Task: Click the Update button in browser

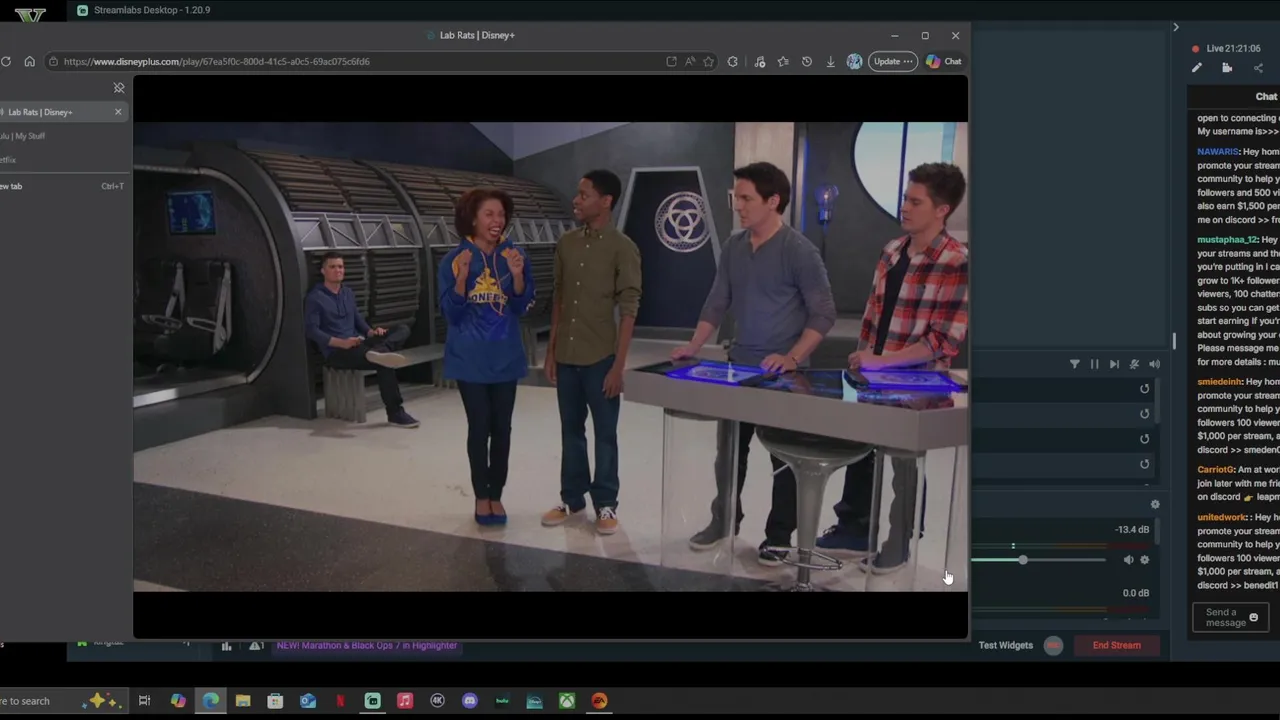Action: 892,61
